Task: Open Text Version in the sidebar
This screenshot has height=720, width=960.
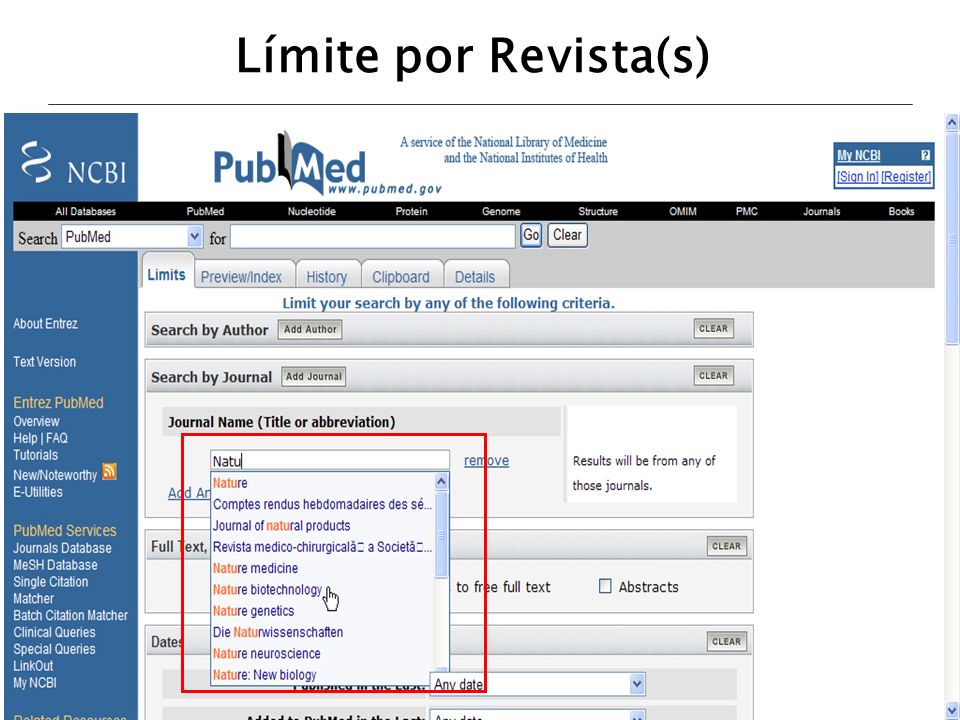Action: coord(45,362)
